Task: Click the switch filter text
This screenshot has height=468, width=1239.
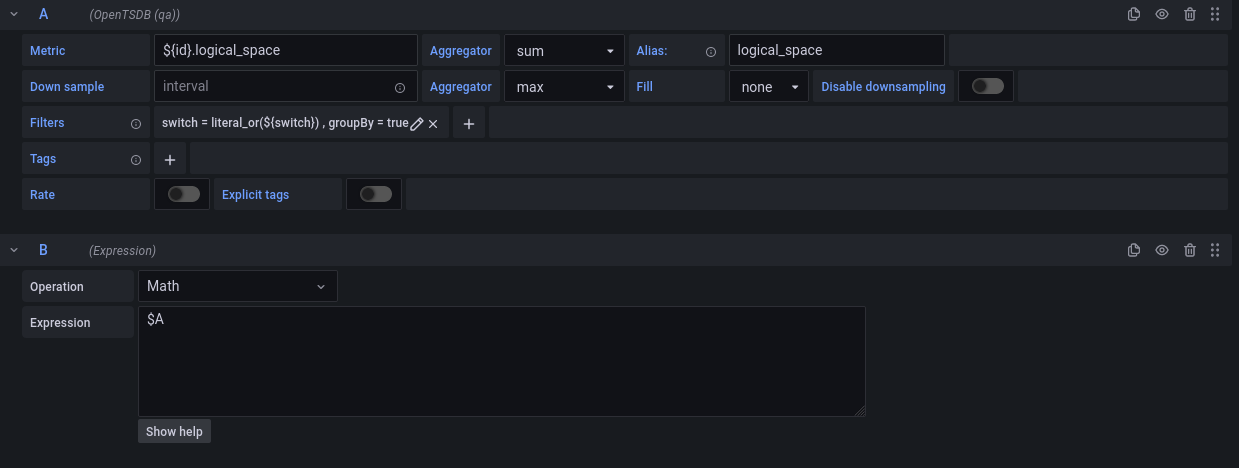Action: [285, 123]
